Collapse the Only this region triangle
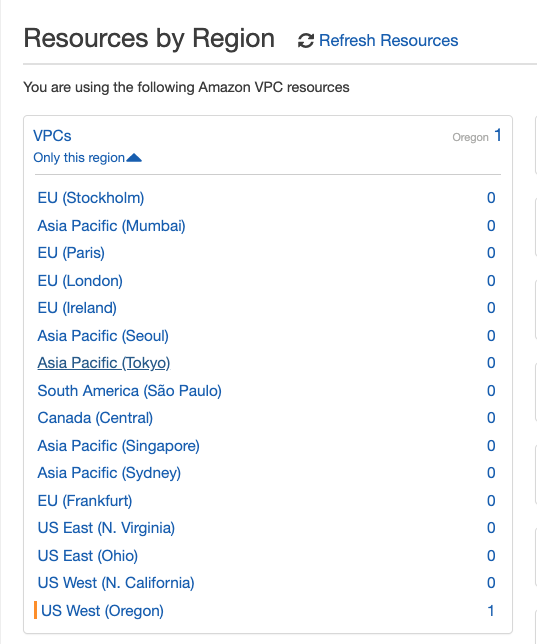This screenshot has width=537, height=644. (x=134, y=158)
